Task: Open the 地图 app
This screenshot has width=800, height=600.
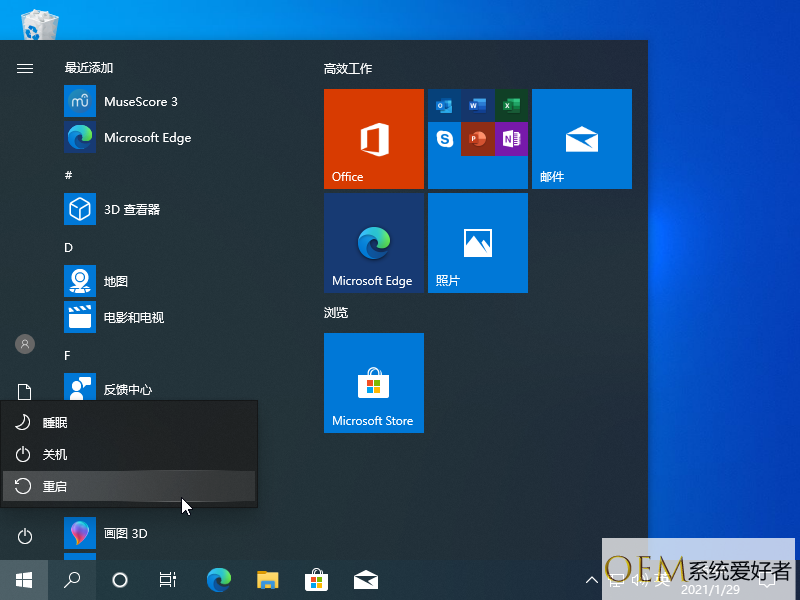Action: pos(115,282)
